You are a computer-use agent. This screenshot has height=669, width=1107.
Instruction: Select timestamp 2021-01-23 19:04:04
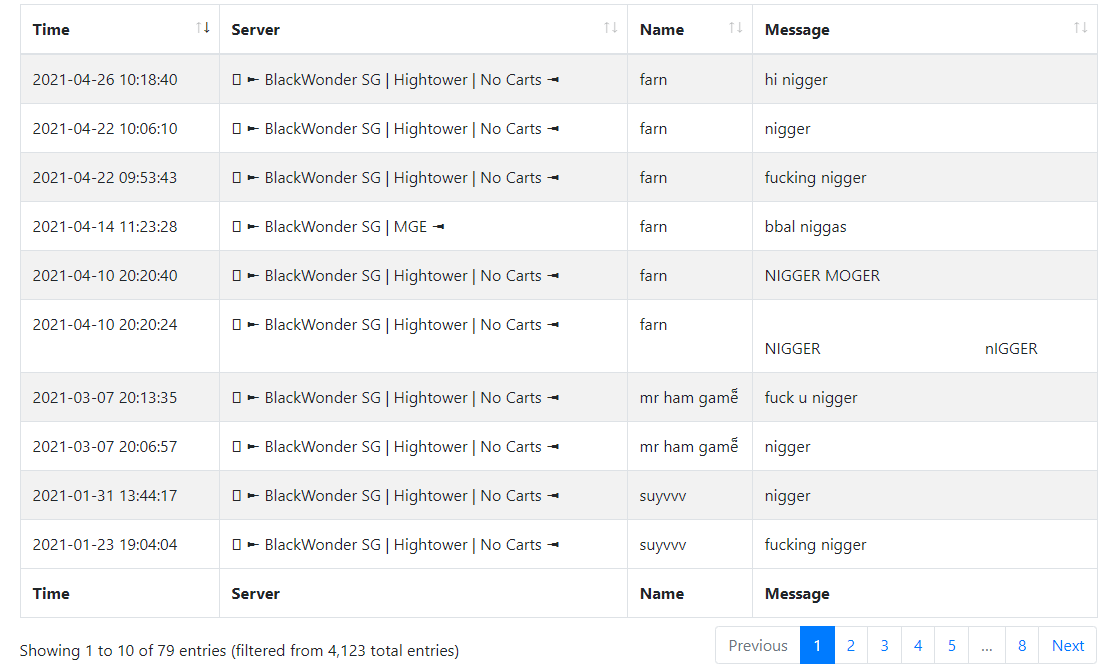click(x=105, y=545)
